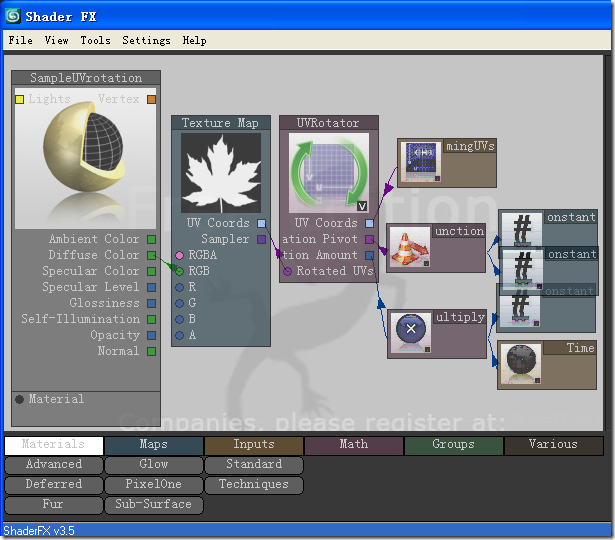
Task: Click the RGBA pink output socket
Action: coord(179,255)
